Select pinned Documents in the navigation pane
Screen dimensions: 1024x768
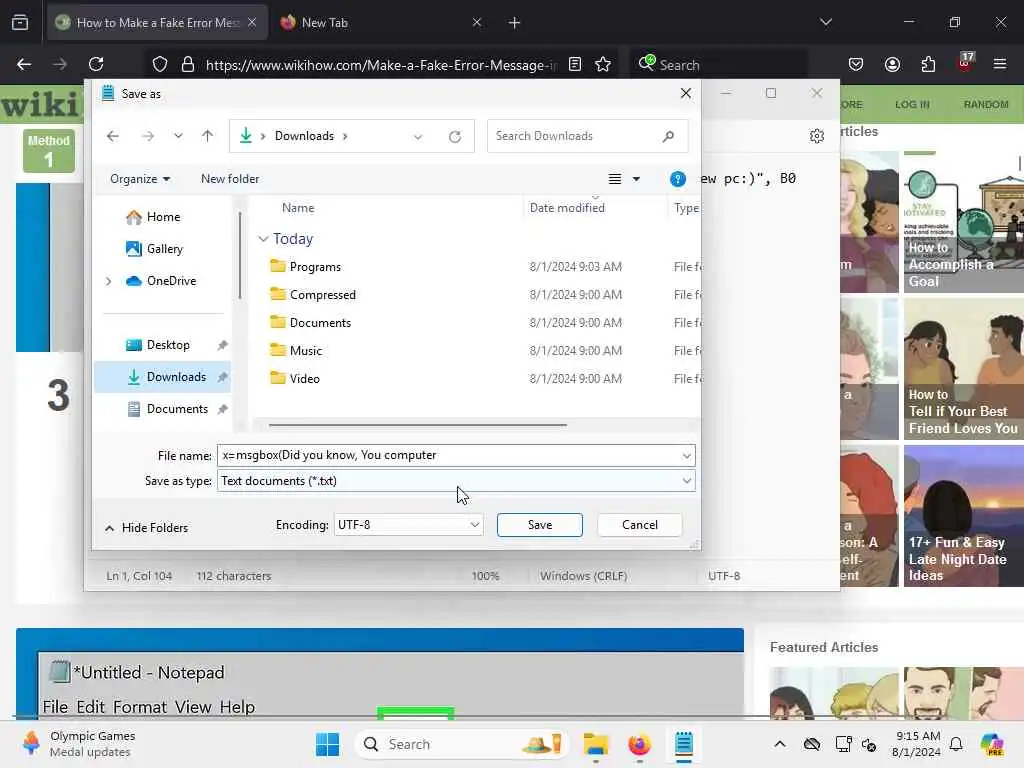168,409
